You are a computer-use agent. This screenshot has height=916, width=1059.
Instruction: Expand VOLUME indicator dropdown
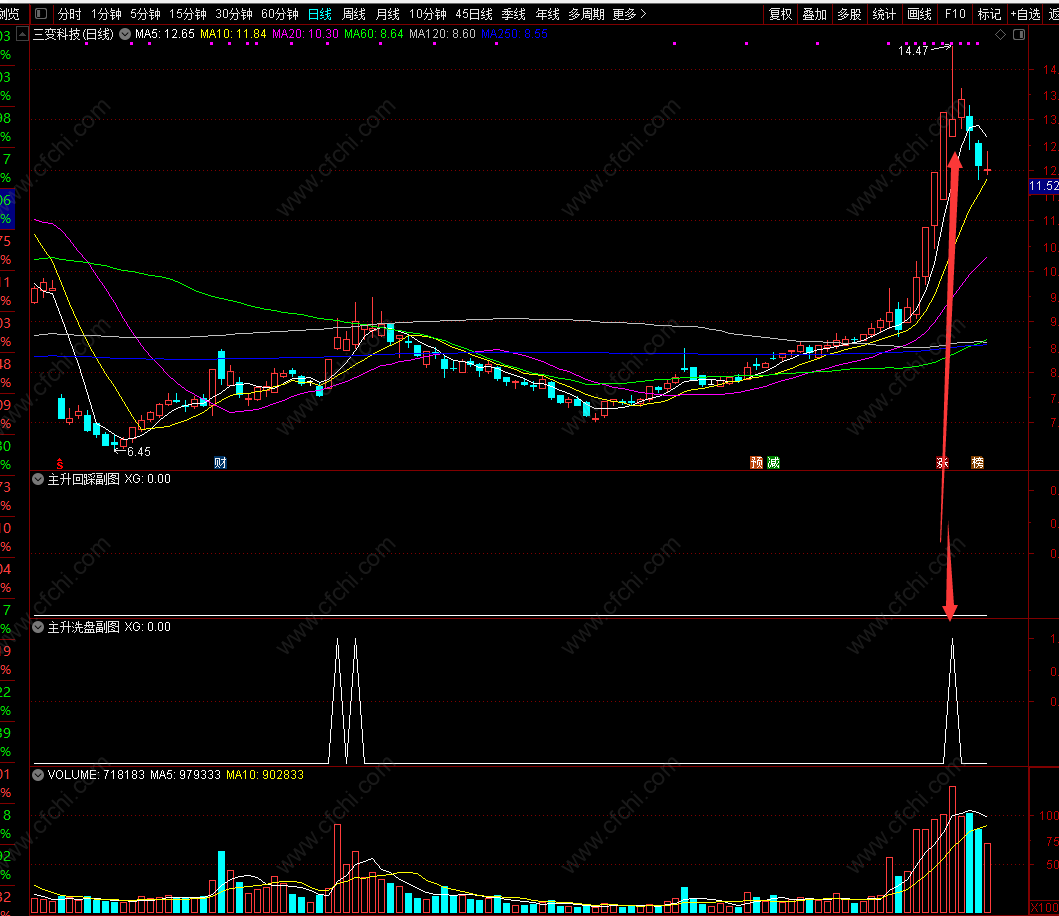[38, 775]
